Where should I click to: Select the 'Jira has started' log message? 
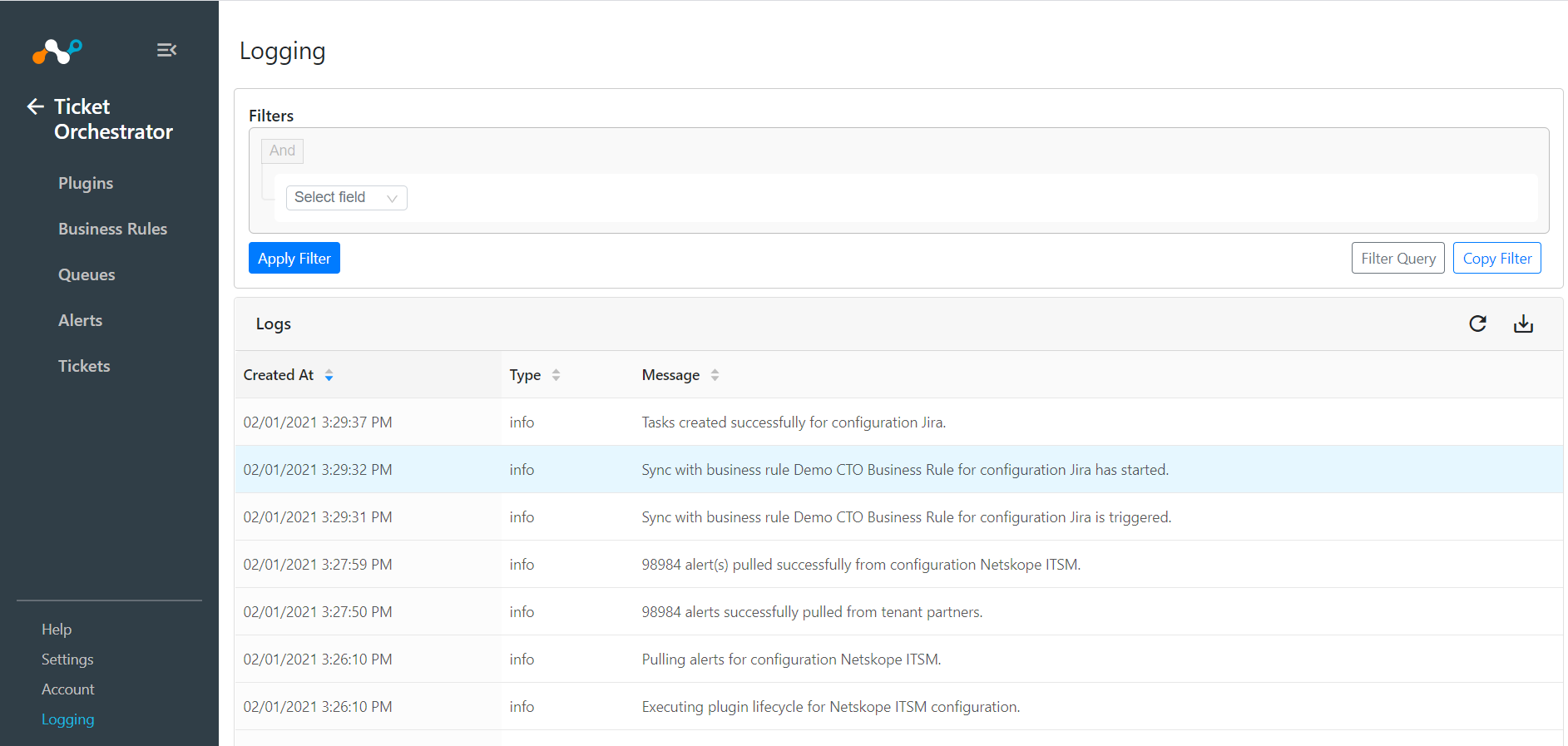point(905,470)
